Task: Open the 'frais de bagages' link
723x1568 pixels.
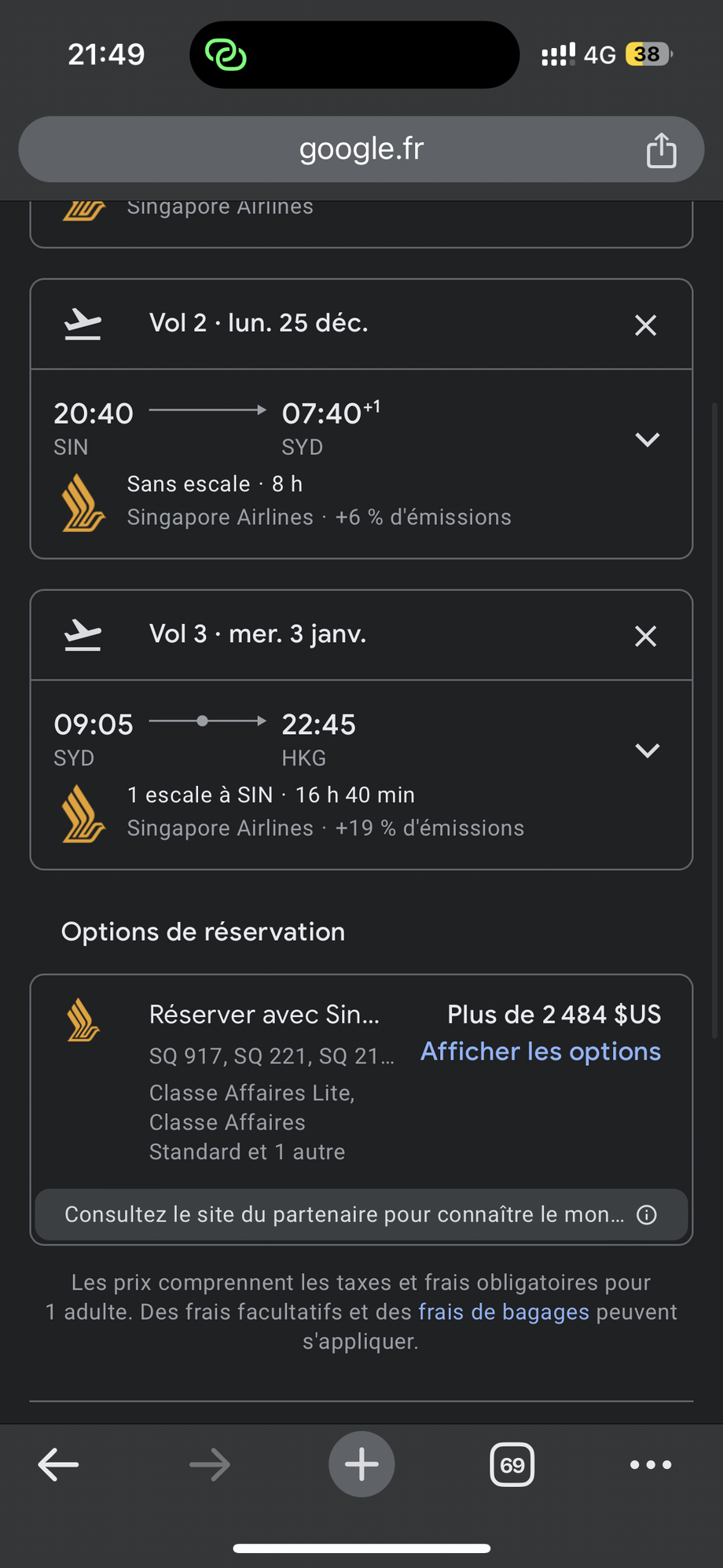Action: click(504, 1312)
